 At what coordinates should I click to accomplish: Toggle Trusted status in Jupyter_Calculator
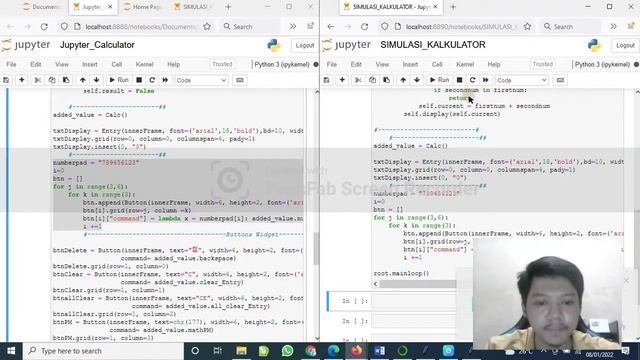222,64
